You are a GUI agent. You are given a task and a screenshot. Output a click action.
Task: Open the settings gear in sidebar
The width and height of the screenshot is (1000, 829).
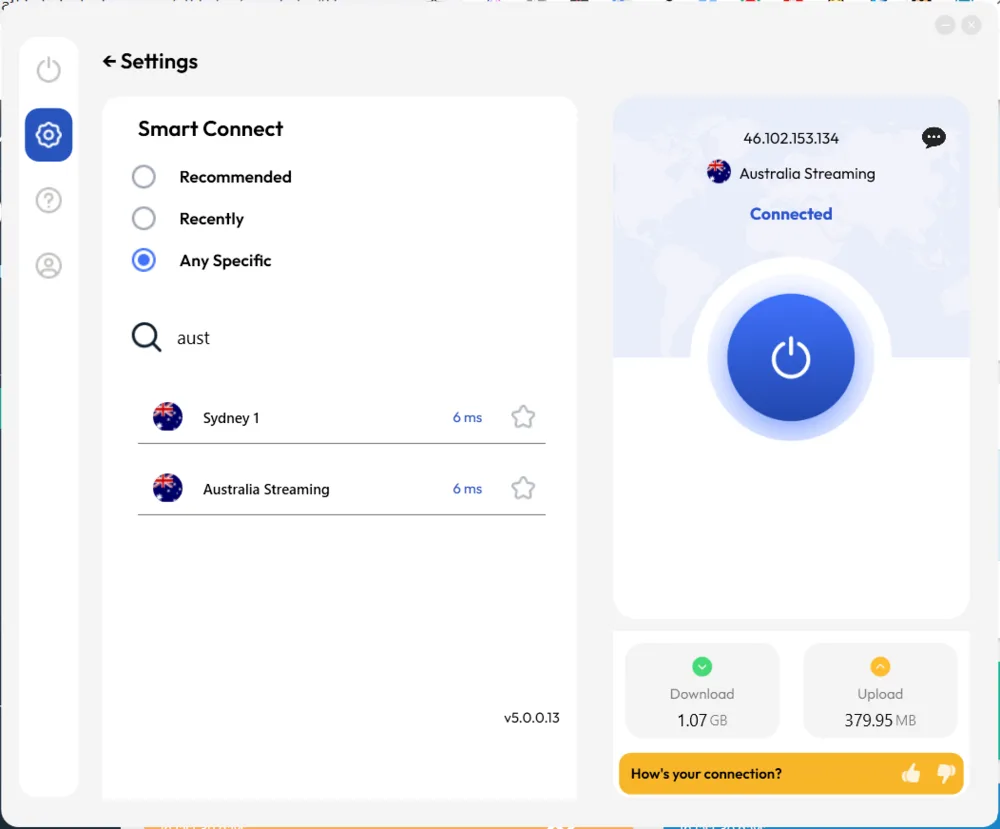(x=48, y=135)
